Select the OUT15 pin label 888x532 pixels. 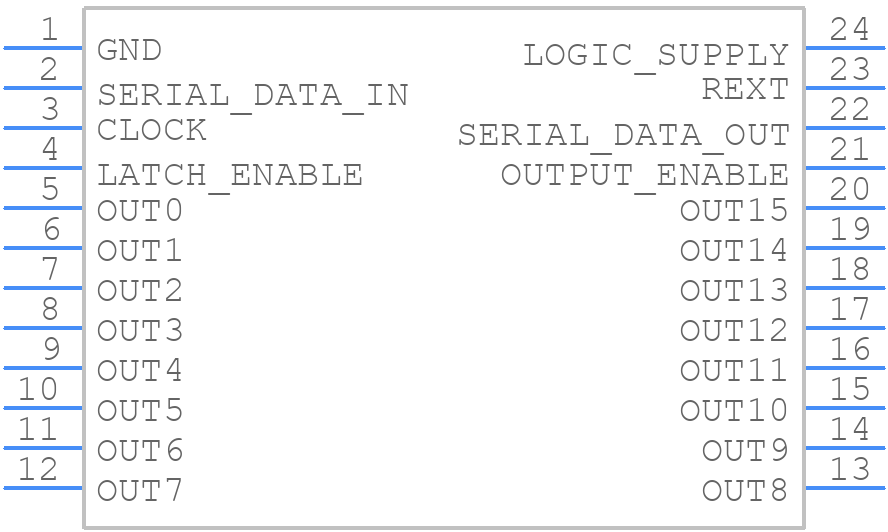734,211
